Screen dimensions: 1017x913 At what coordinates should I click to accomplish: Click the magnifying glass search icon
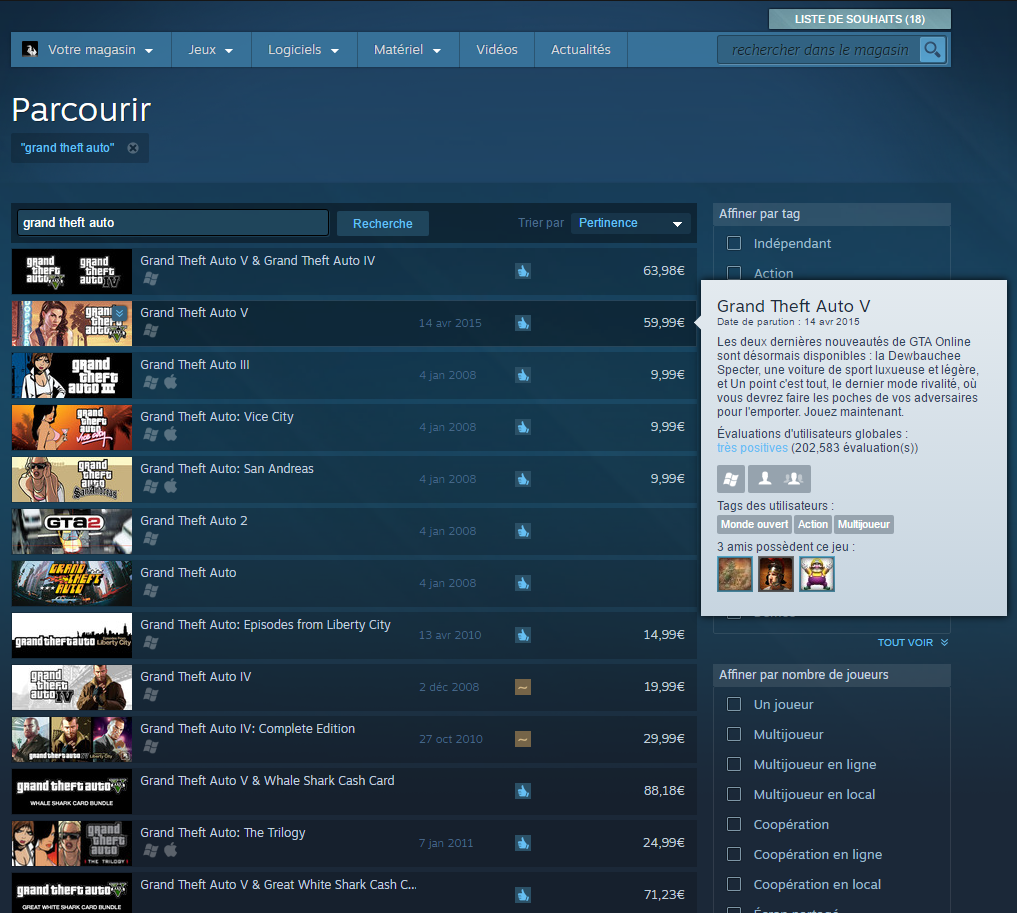coord(932,50)
